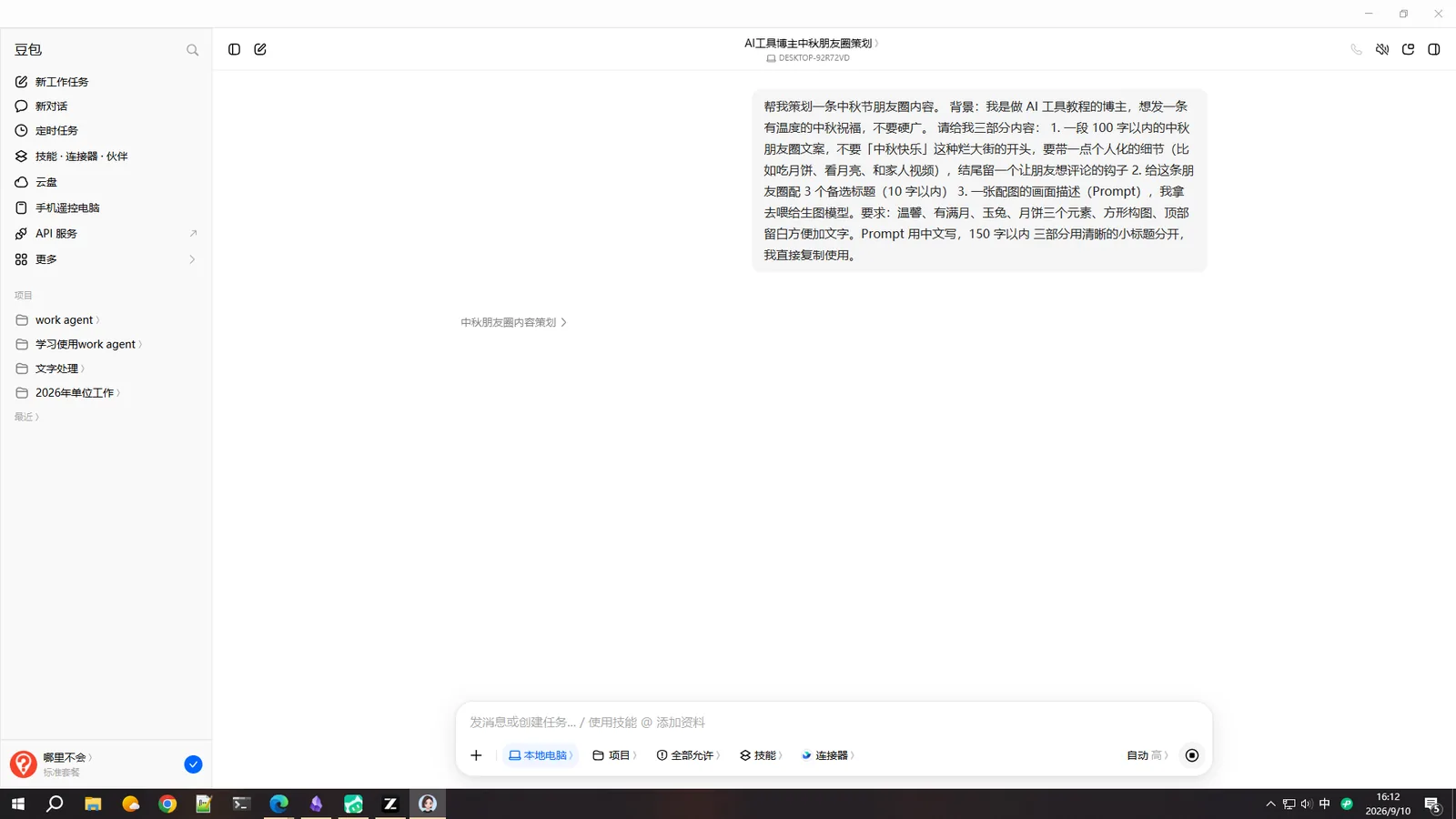This screenshot has height=819, width=1456.
Task: Open the 项目 selector in the input bar
Action: [614, 755]
